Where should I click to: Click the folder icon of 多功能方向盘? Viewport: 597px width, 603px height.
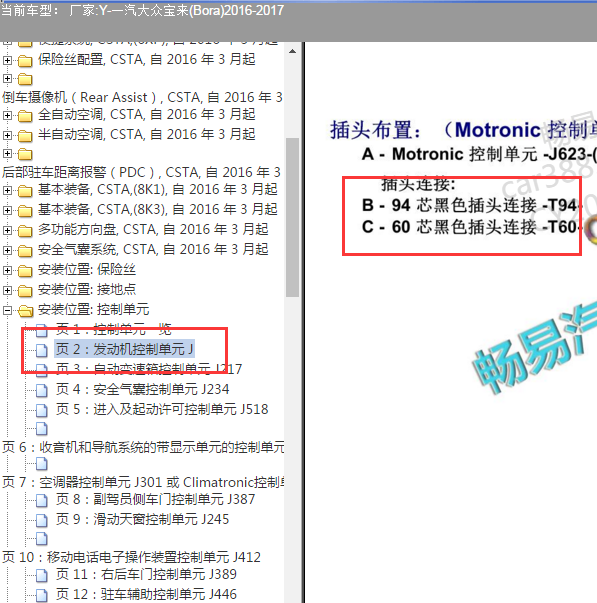click(x=25, y=231)
